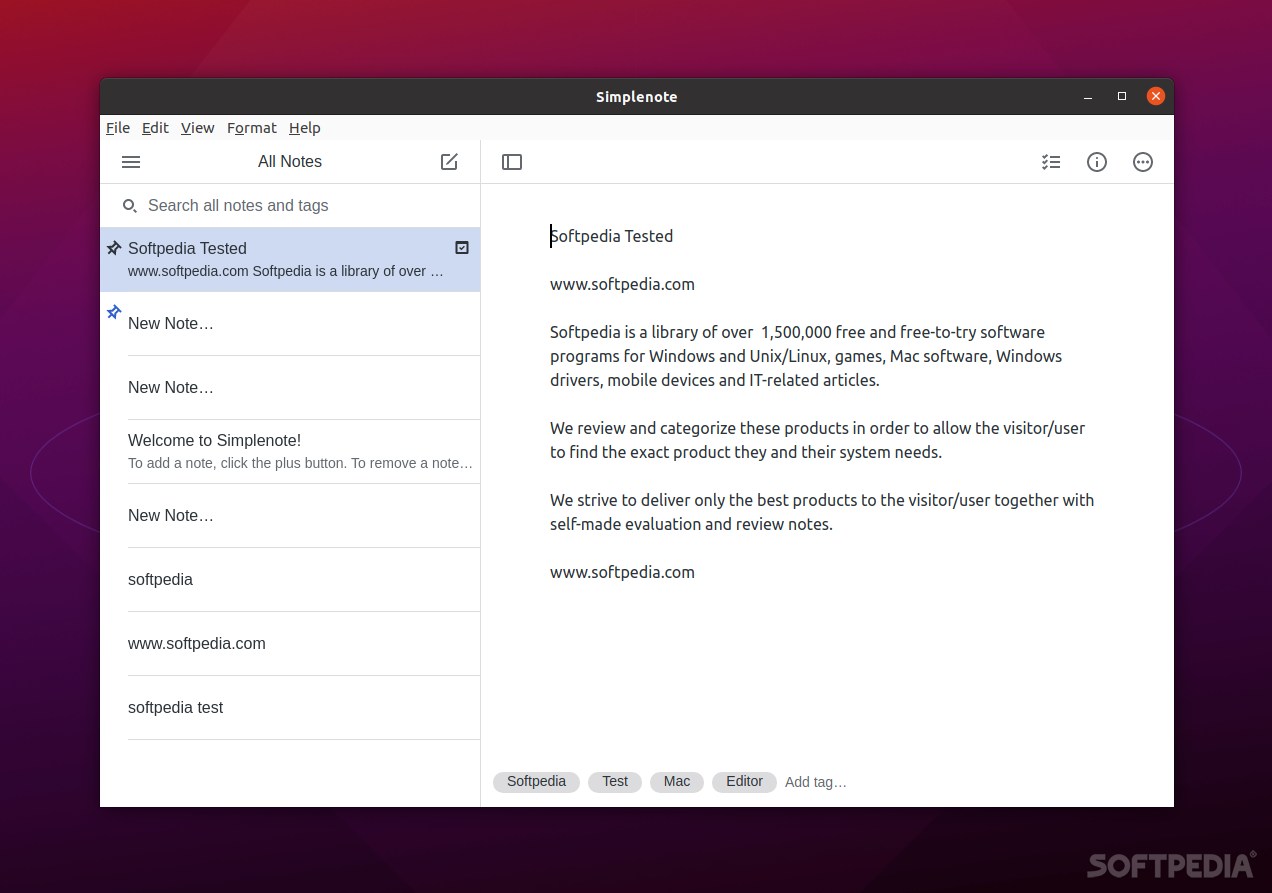
Task: Create a new note with compose icon
Action: [449, 162]
